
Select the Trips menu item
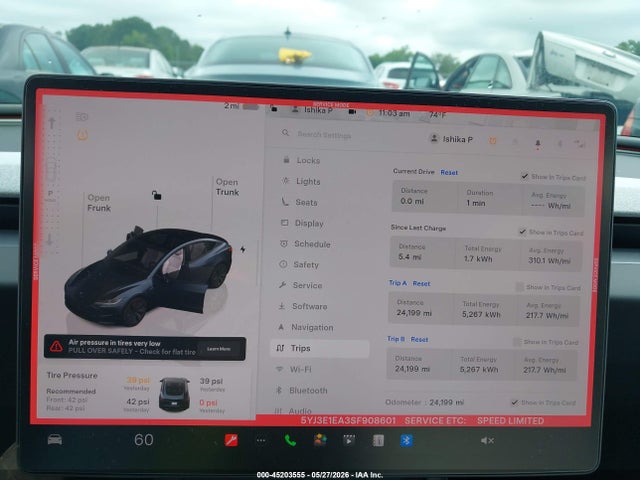(320, 348)
